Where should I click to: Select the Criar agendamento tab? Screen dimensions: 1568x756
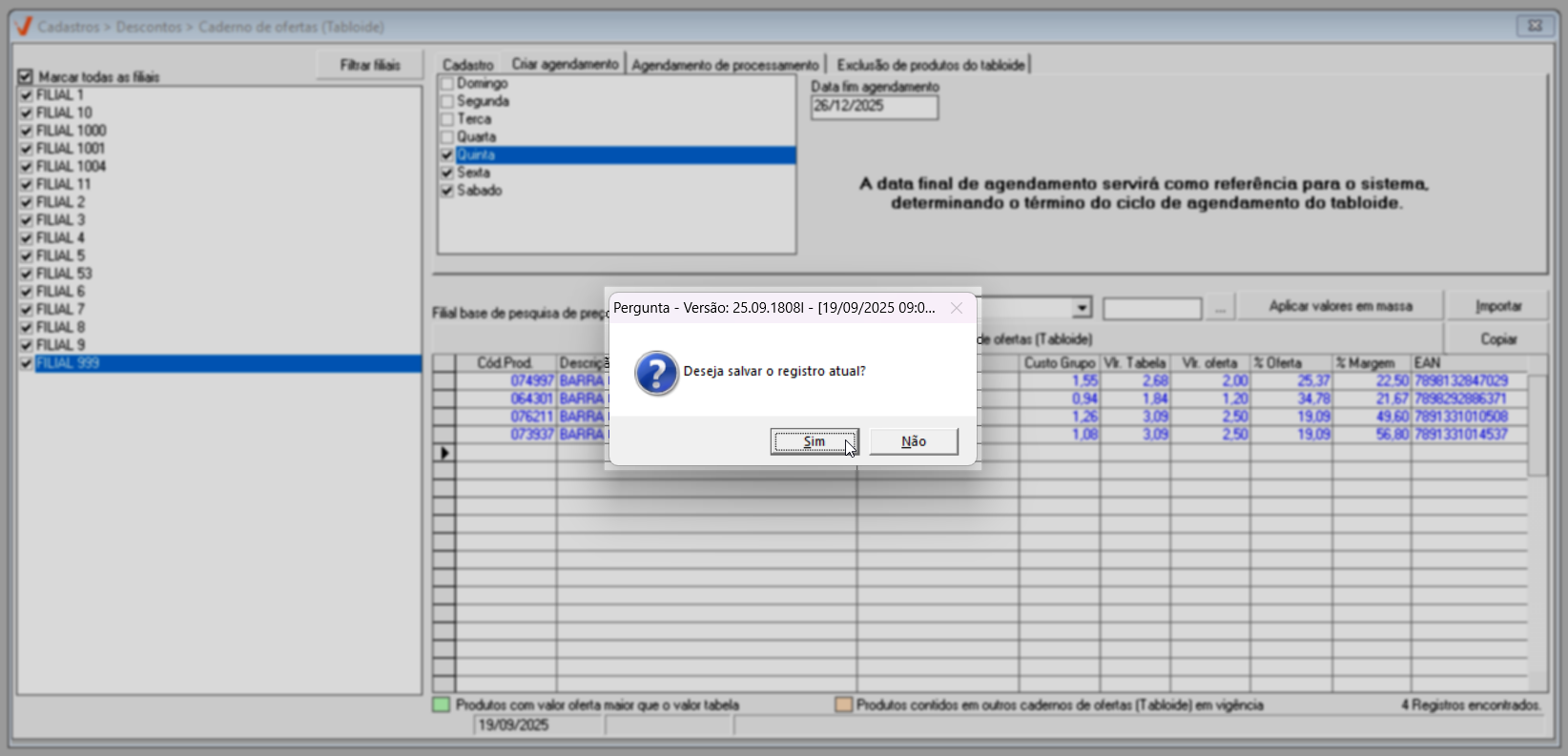[x=565, y=64]
